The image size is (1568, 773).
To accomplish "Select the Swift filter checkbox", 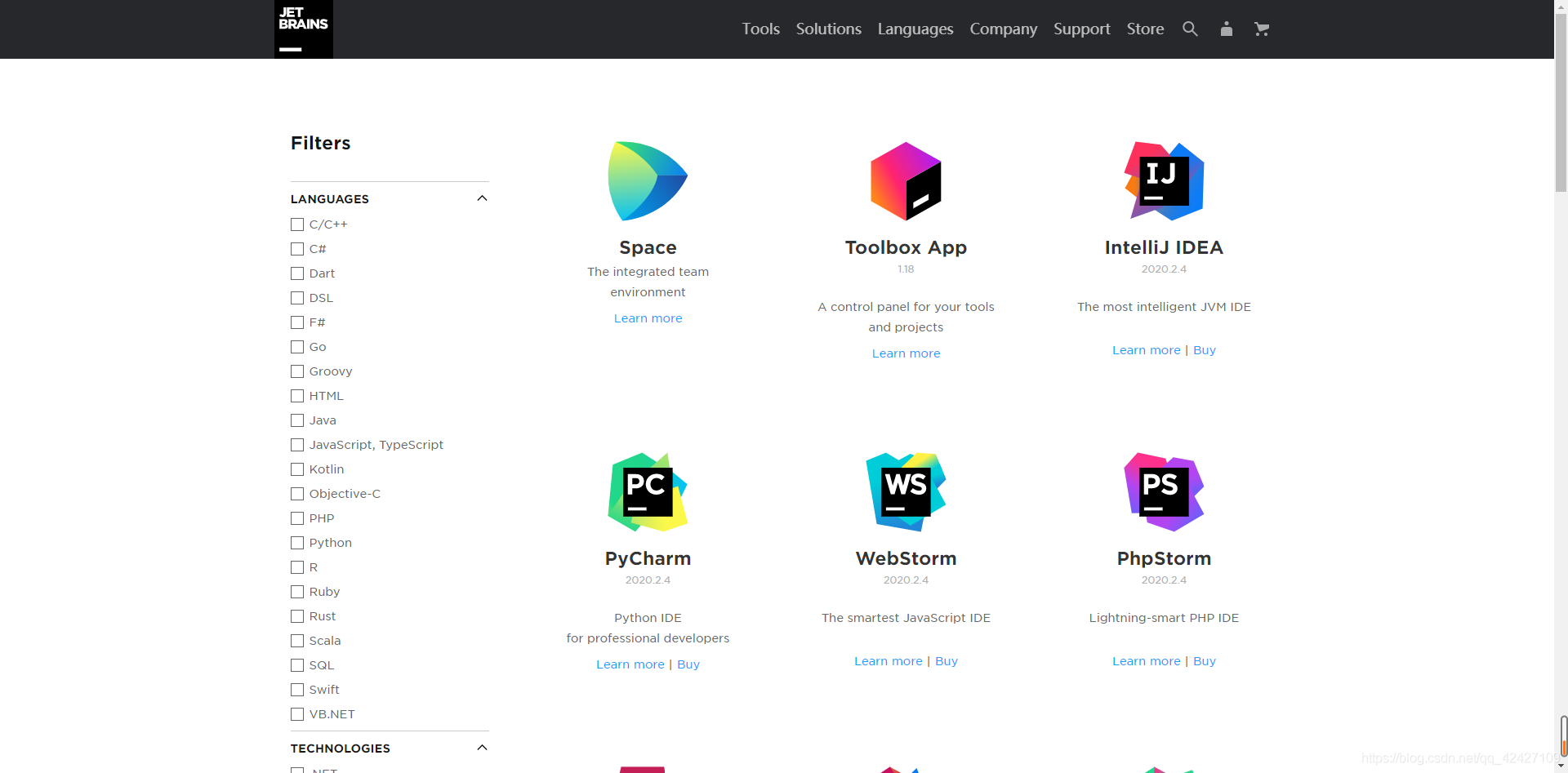I will [297, 690].
